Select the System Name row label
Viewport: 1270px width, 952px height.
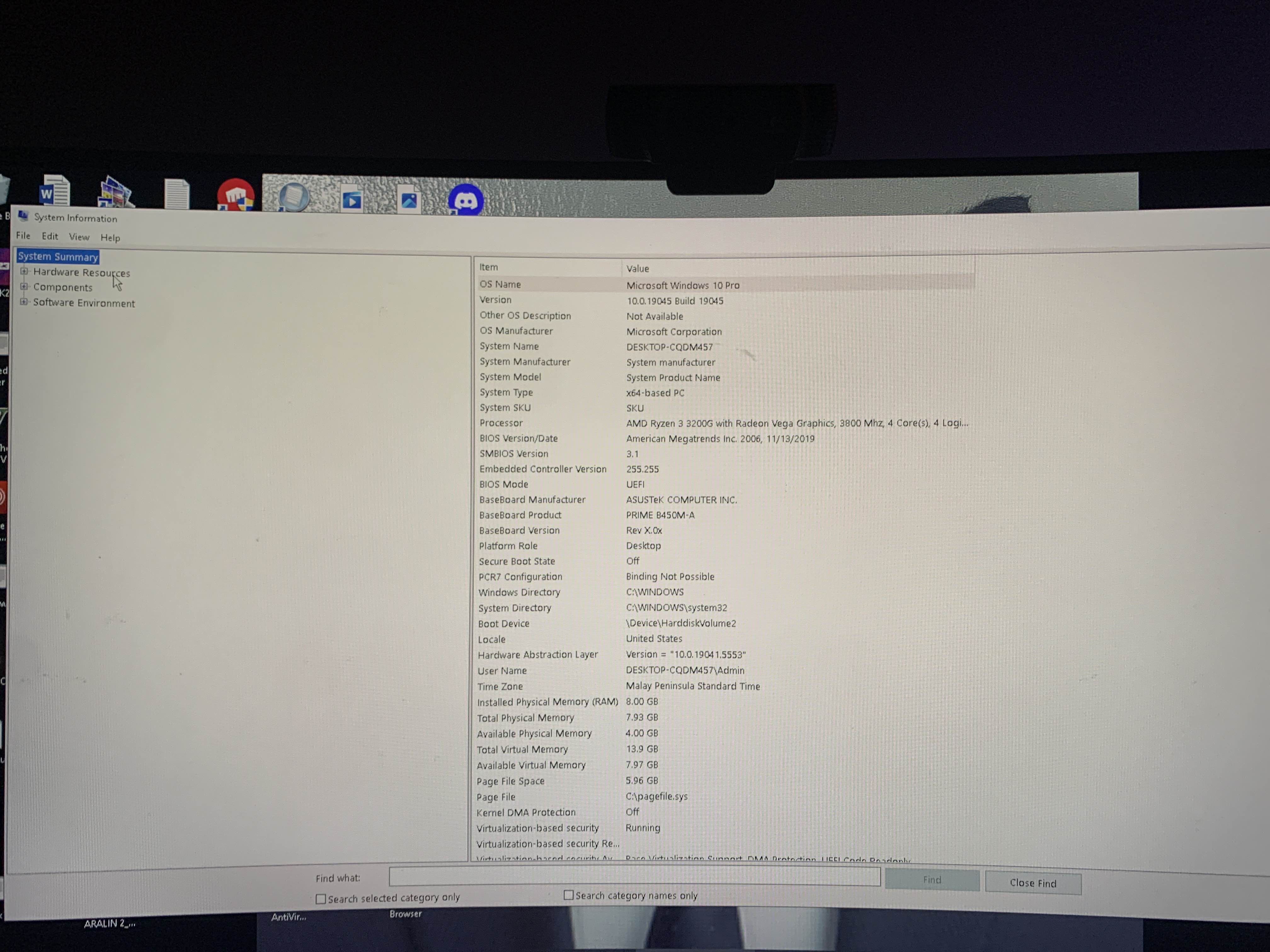[x=509, y=346]
